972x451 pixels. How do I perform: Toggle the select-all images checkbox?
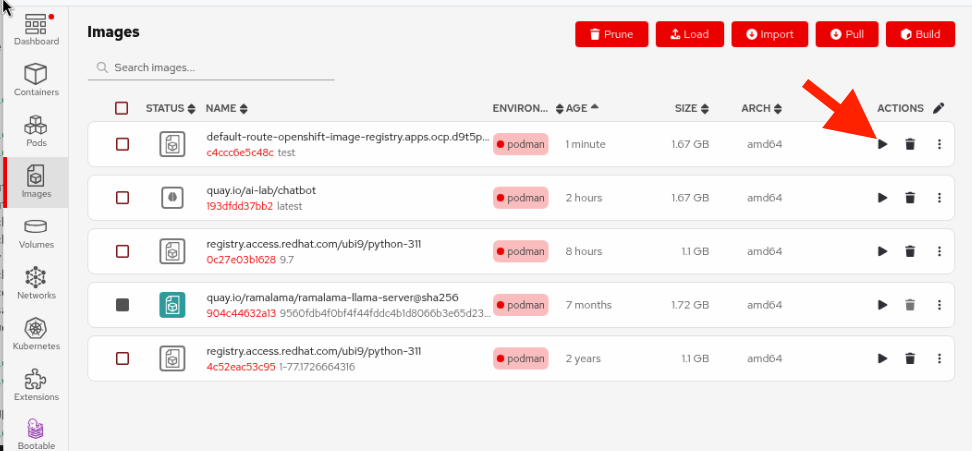point(122,108)
